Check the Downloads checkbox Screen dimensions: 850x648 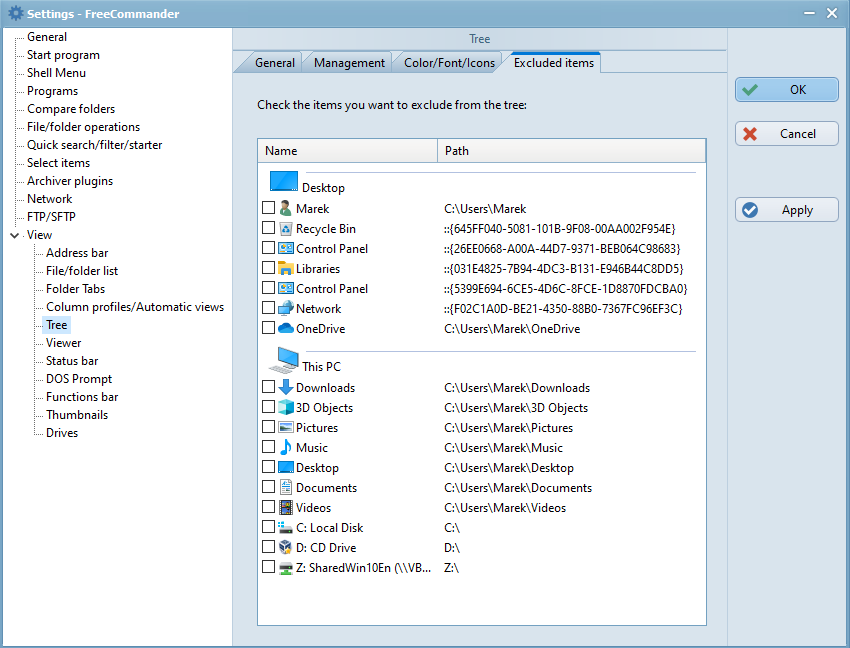click(268, 387)
